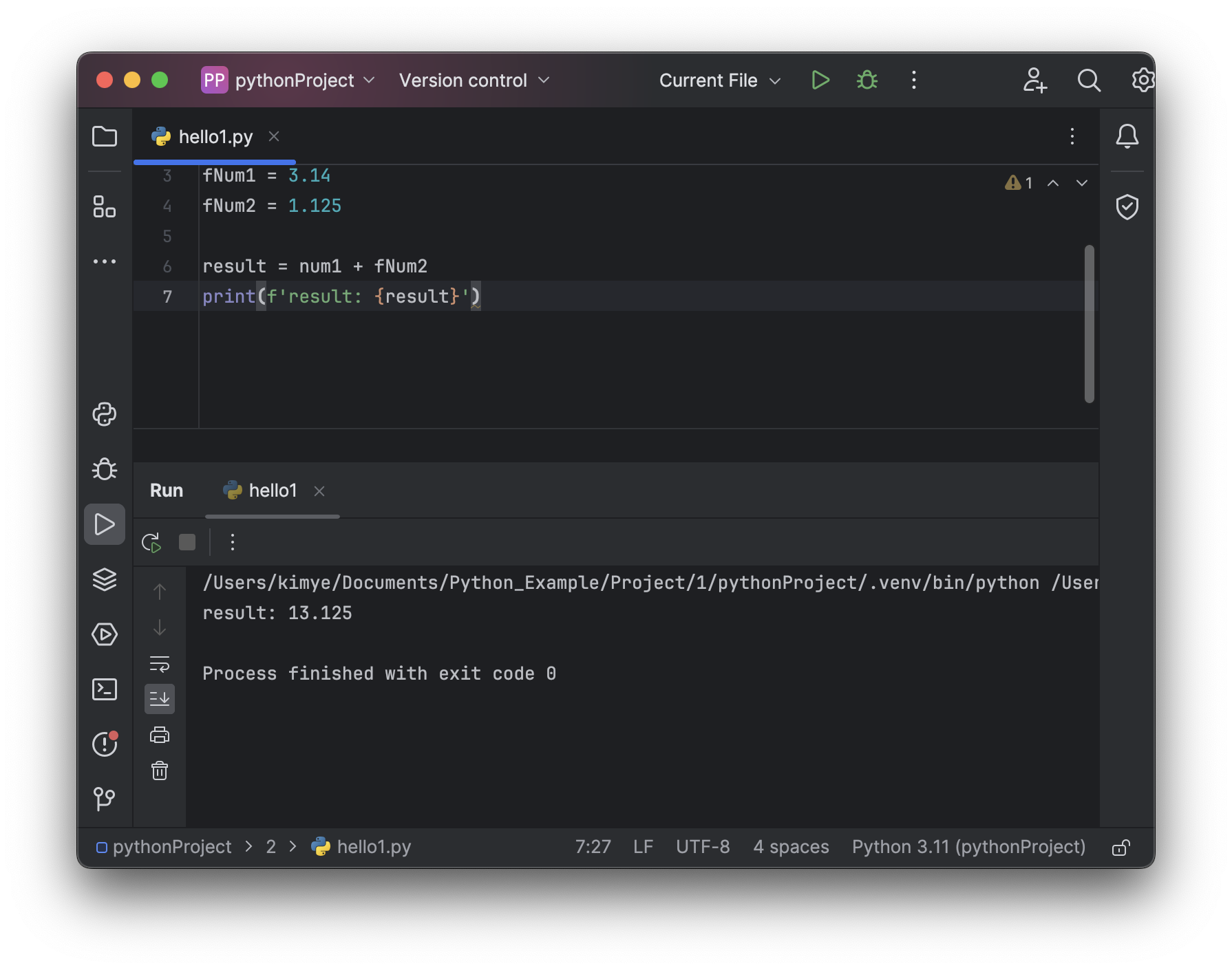Click the editor vertical scrollbar

[1089, 323]
